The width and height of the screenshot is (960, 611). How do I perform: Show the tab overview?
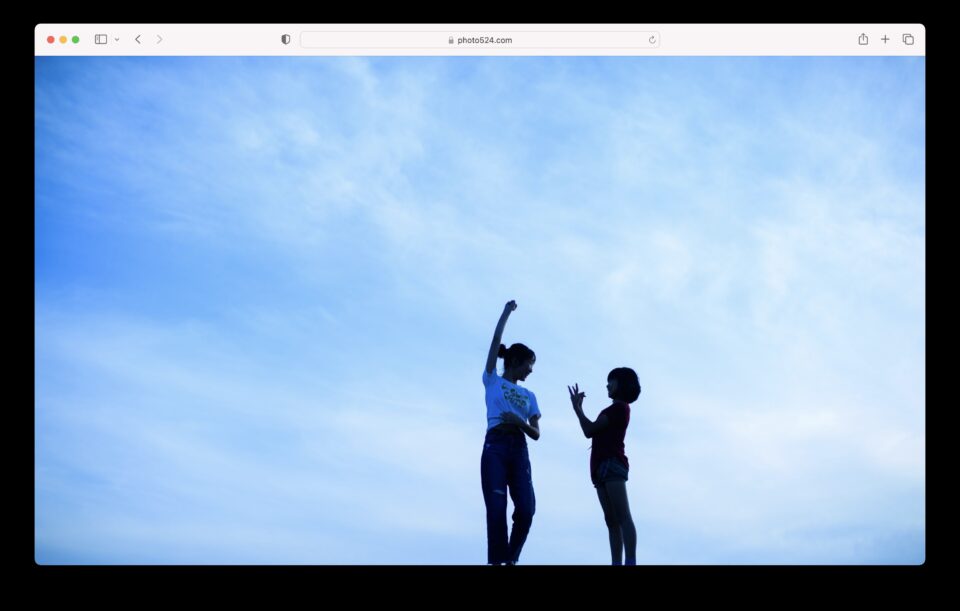point(908,39)
